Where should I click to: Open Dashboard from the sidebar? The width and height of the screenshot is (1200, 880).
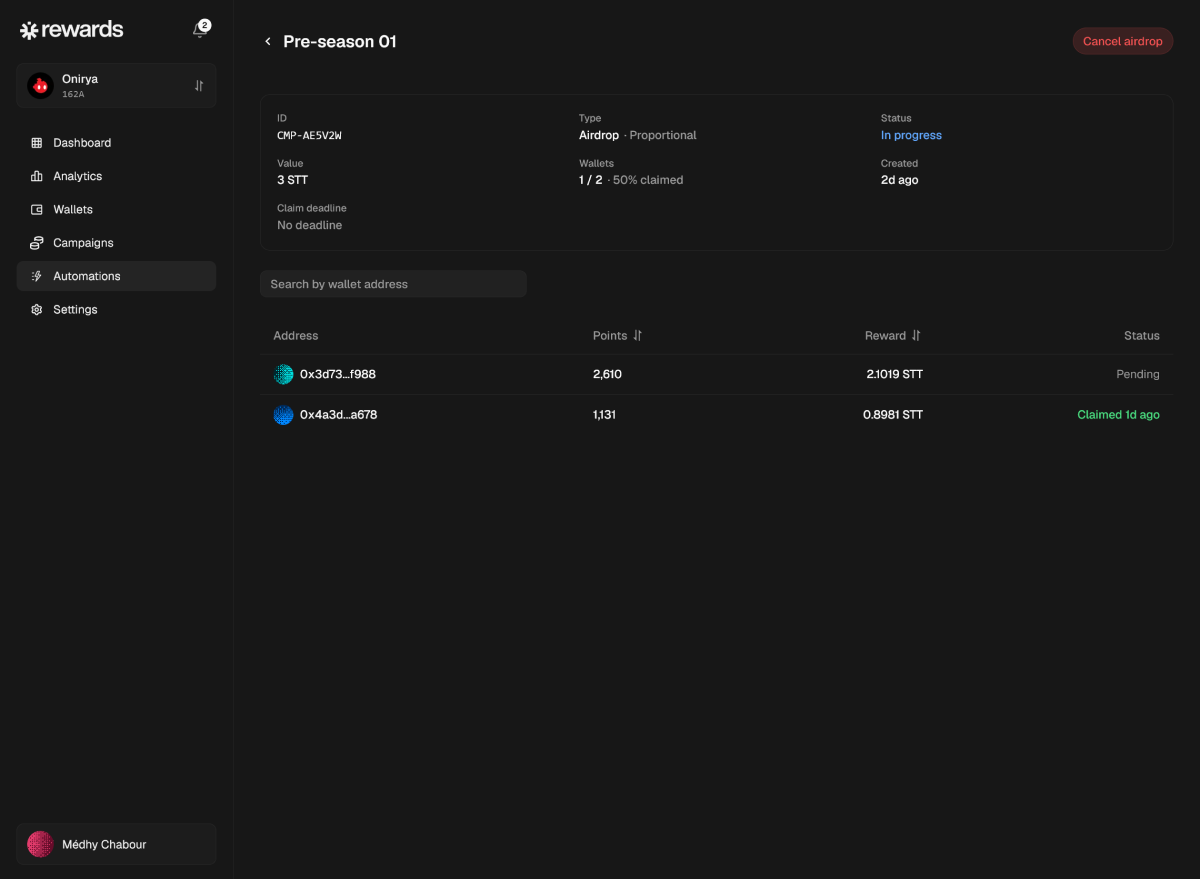point(116,143)
